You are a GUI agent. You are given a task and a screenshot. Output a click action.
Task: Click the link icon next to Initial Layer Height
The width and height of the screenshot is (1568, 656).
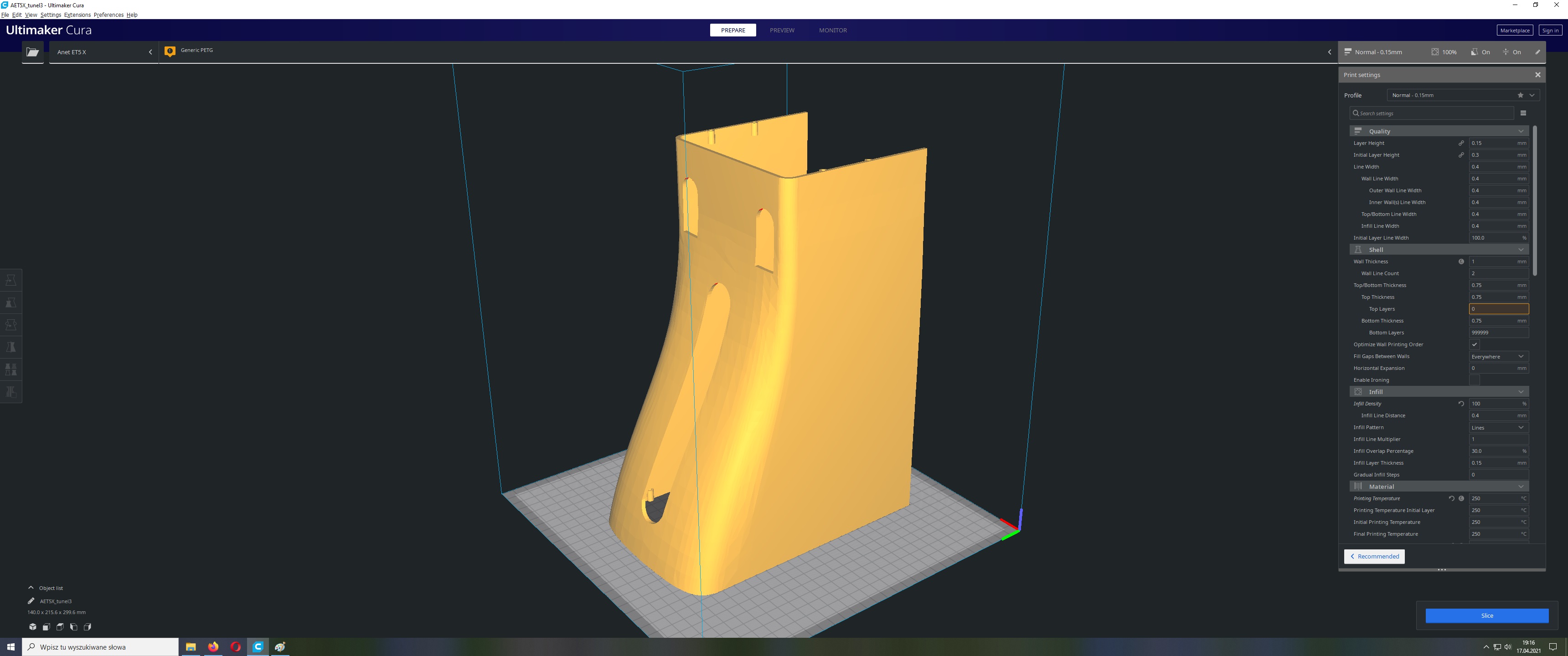coord(1461,154)
